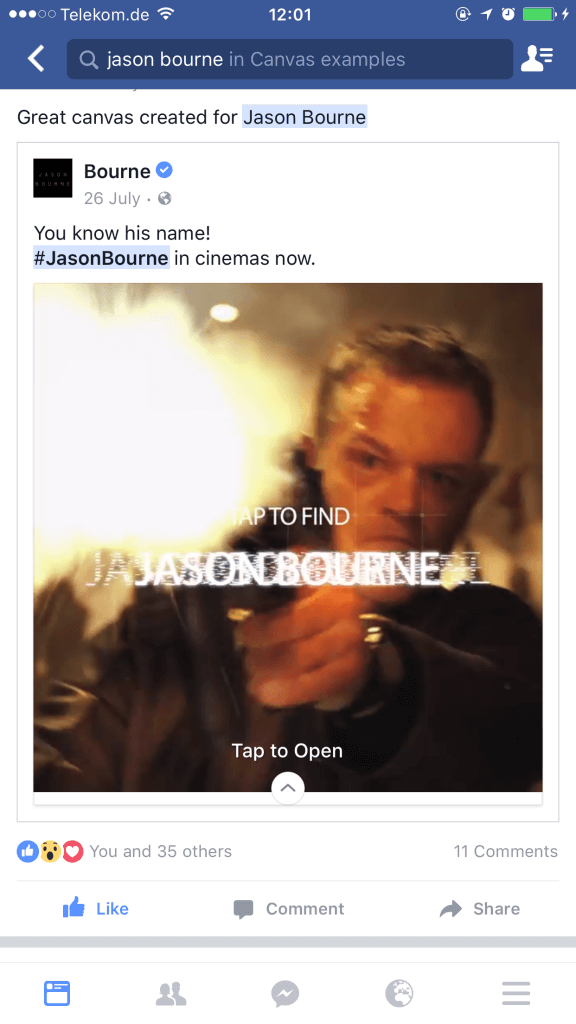Tap the reaction emoji icons
This screenshot has height=1024, width=576.
point(50,851)
